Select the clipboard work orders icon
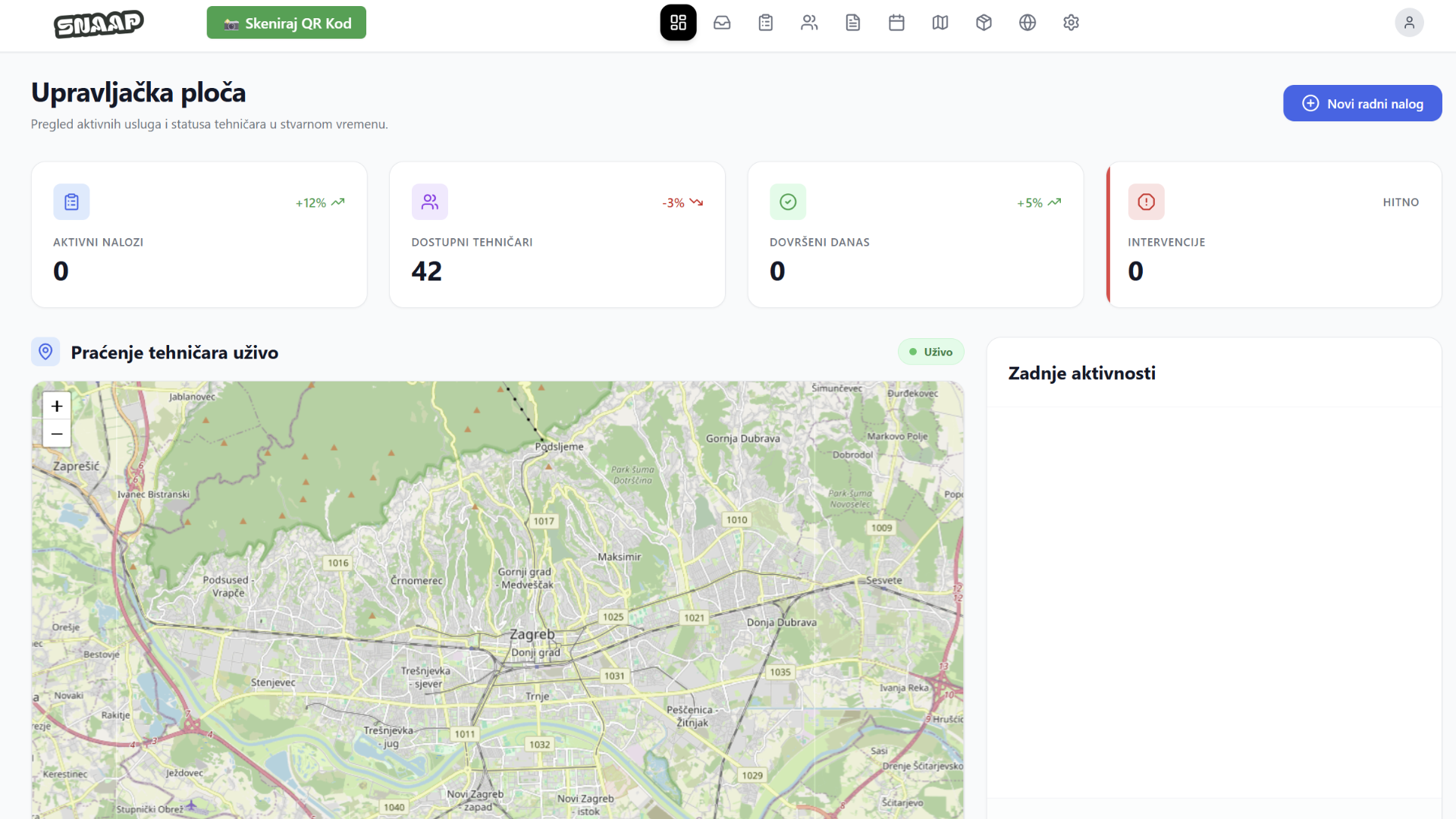Image resolution: width=1456 pixels, height=819 pixels. (766, 23)
